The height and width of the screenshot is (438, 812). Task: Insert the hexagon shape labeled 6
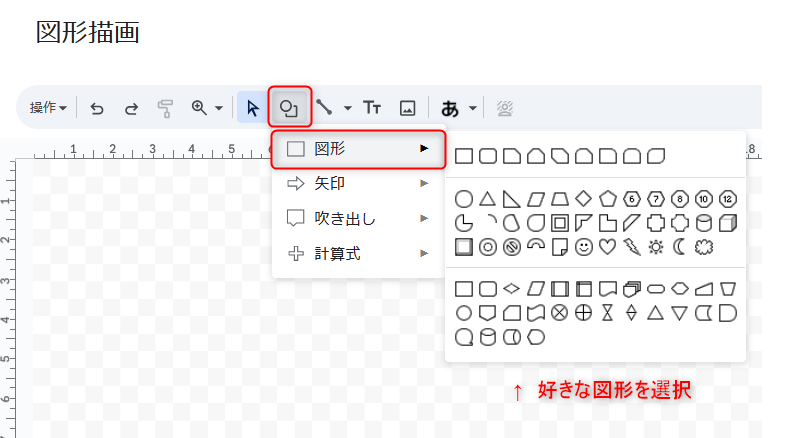pos(632,199)
